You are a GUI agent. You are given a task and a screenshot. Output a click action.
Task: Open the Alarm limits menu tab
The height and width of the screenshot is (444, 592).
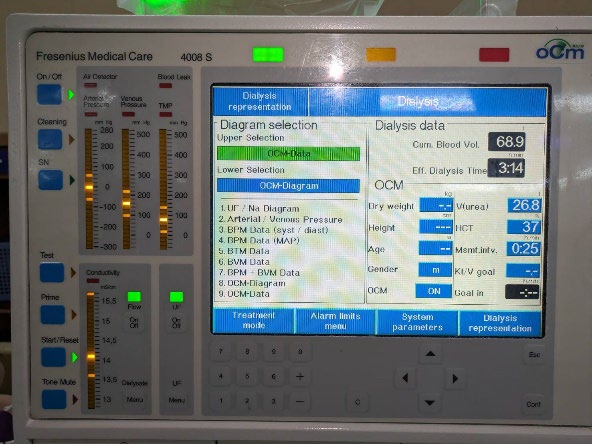pyautogui.click(x=335, y=321)
